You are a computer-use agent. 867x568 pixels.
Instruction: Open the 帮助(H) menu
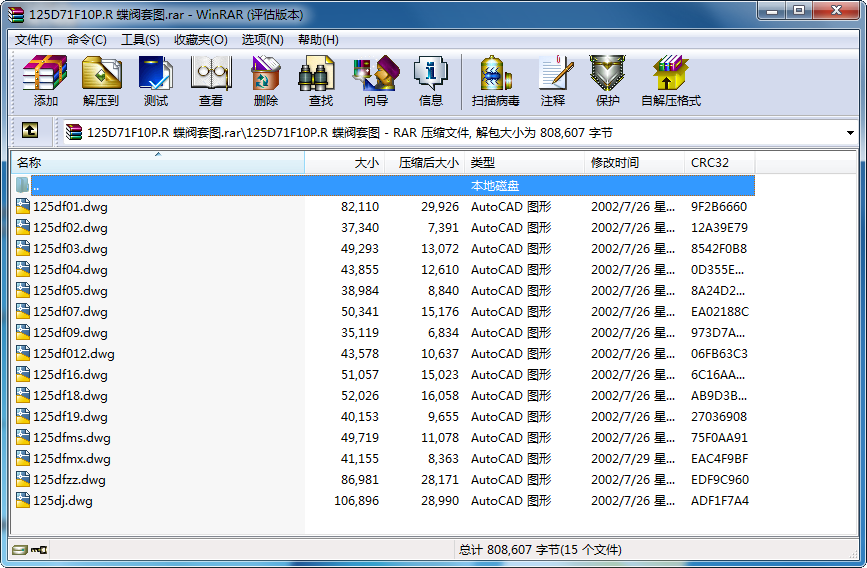318,40
